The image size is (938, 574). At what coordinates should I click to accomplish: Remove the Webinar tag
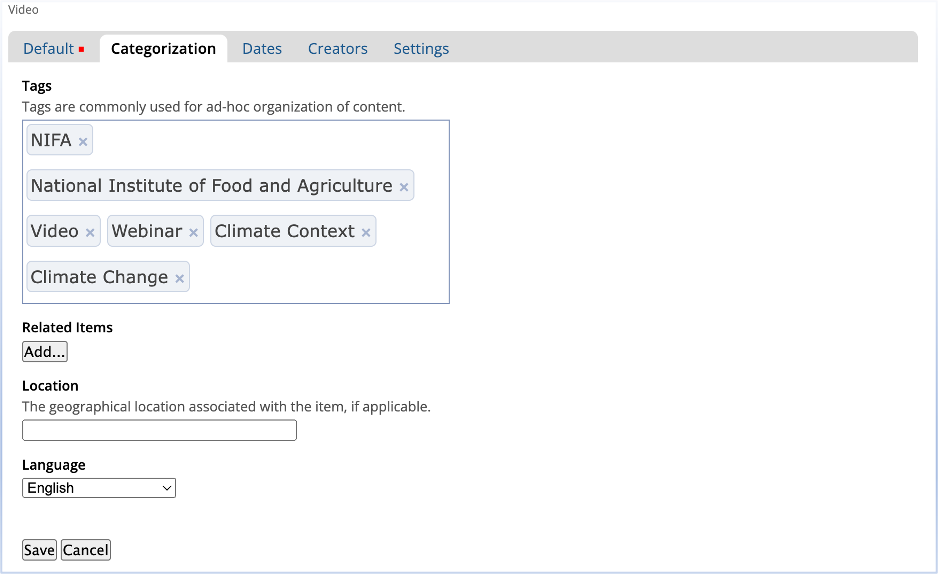[194, 233]
